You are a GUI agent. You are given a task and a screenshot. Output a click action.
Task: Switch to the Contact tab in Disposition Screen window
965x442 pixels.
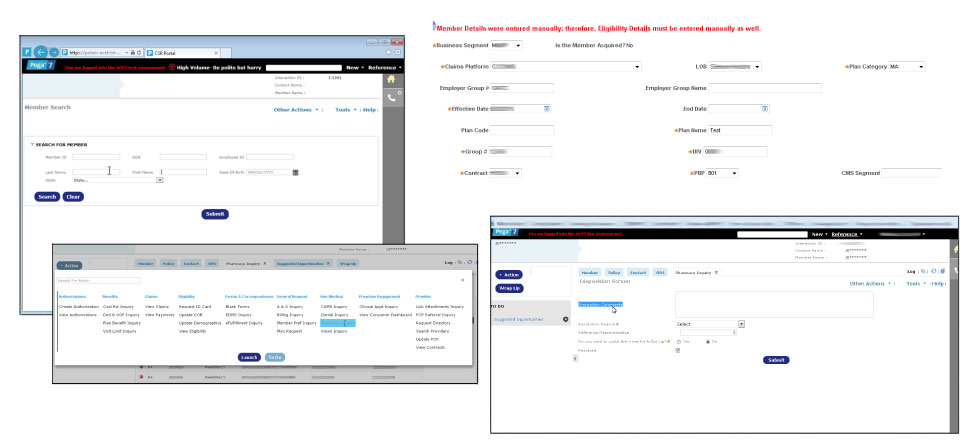[x=638, y=272]
